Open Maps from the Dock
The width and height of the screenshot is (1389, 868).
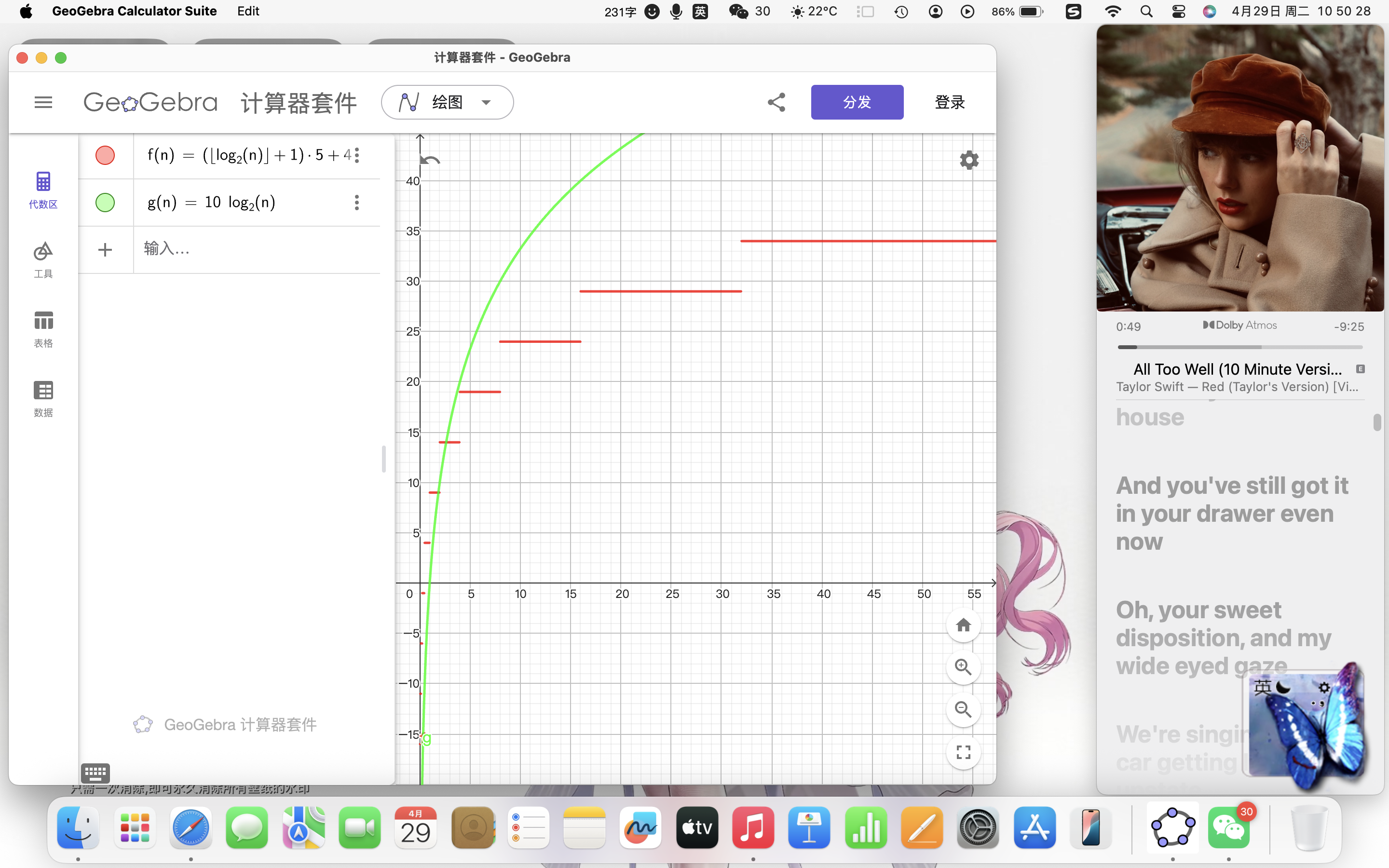click(303, 828)
